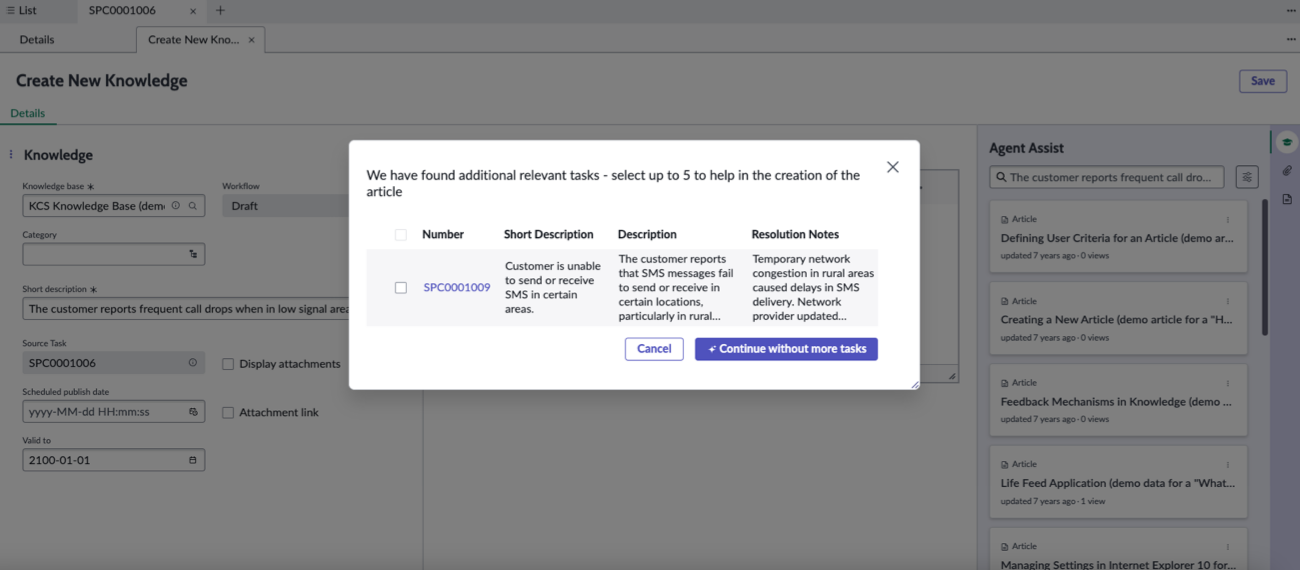Select the Details subtab
Viewport: 1300px width, 570px height.
coord(37,40)
